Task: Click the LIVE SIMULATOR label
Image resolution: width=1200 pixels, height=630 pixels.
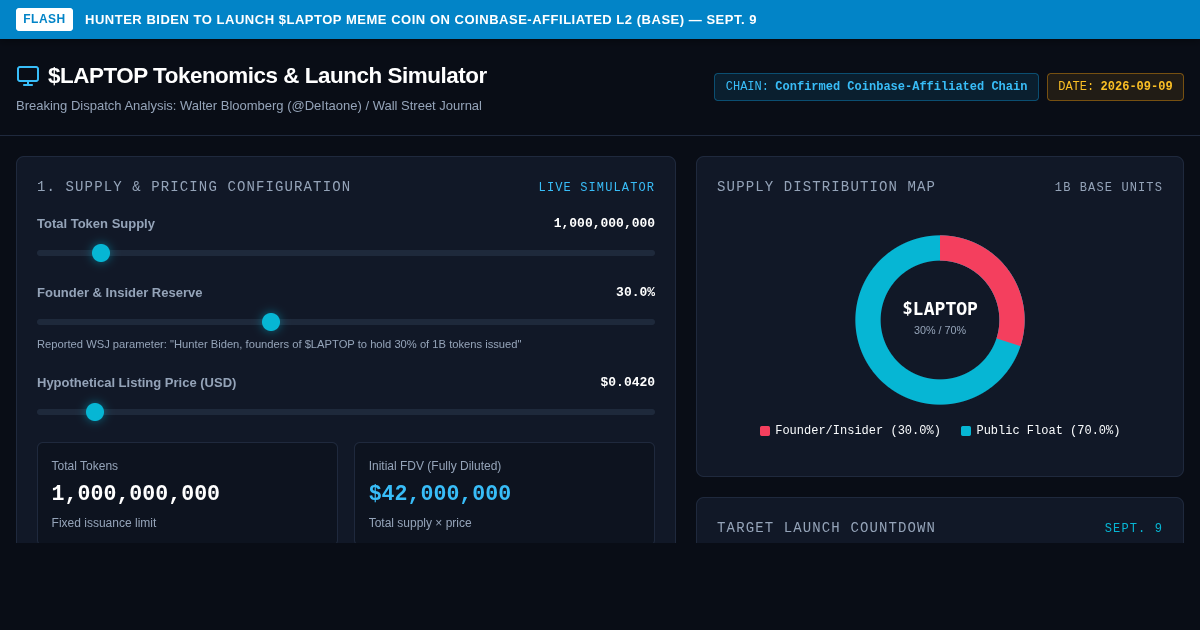Action: [597, 187]
